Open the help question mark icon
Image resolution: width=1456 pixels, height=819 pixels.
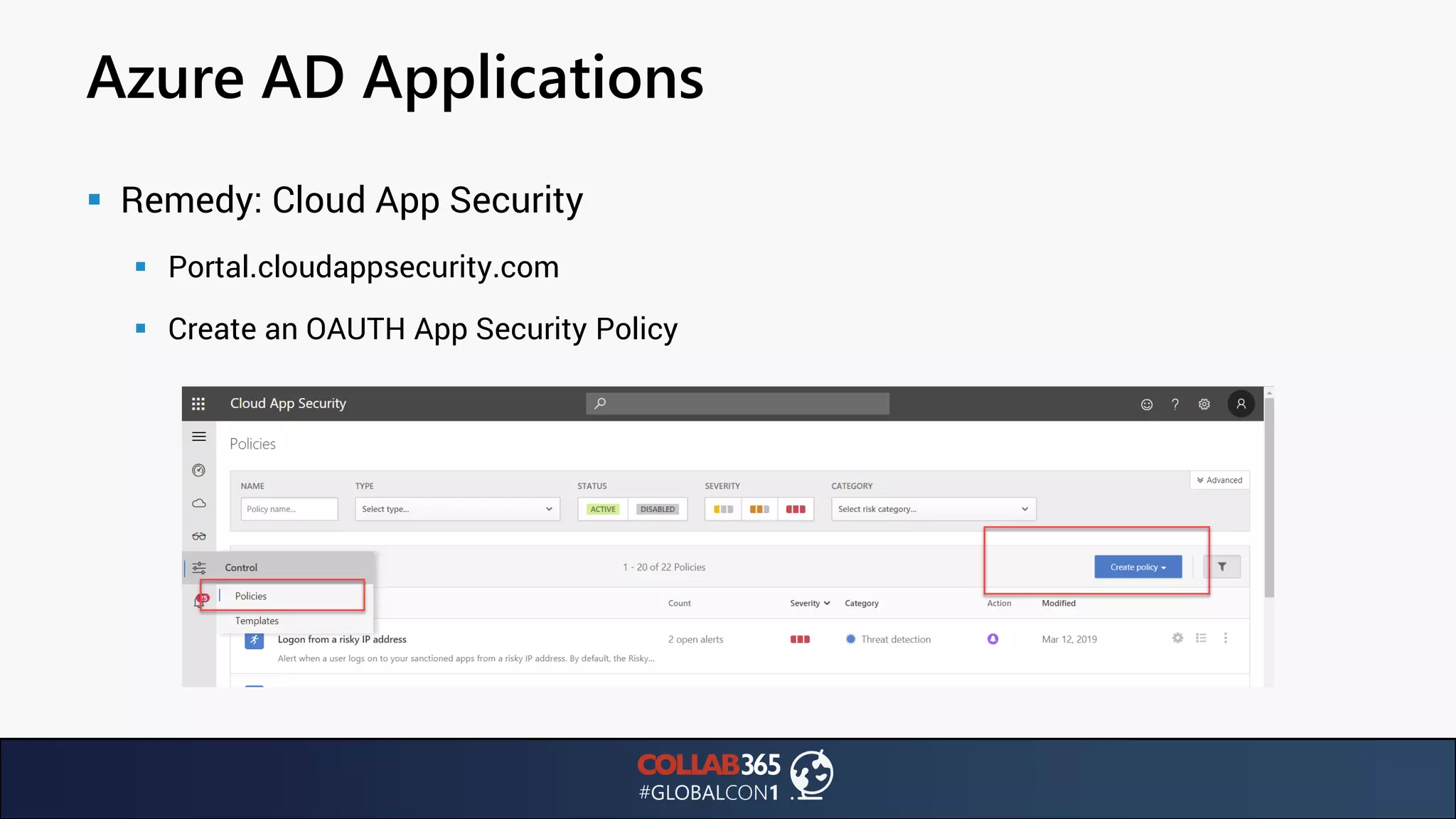point(1175,404)
